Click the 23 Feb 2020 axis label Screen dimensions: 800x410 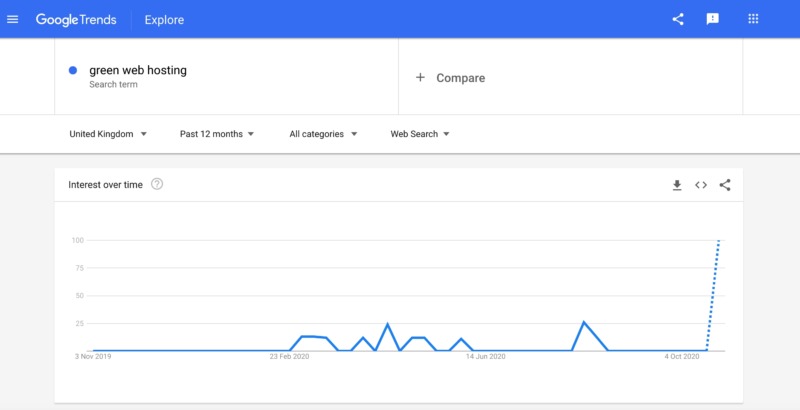289,356
